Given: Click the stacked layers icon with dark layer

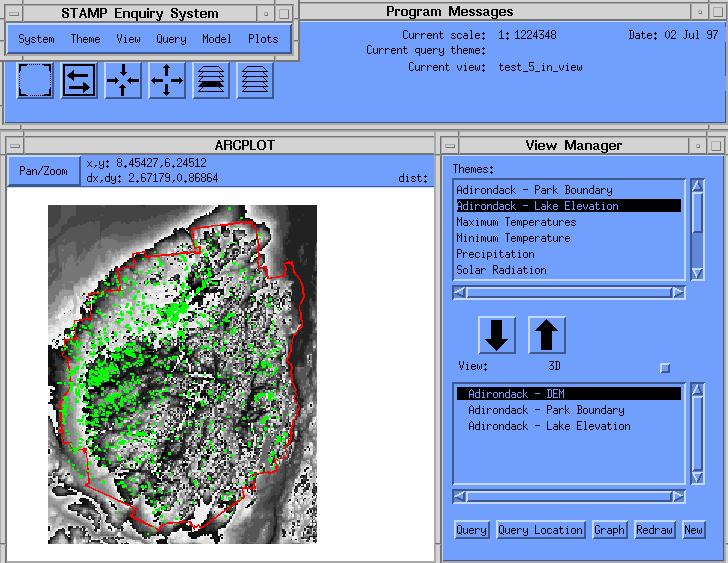Looking at the screenshot, I should click(211, 80).
